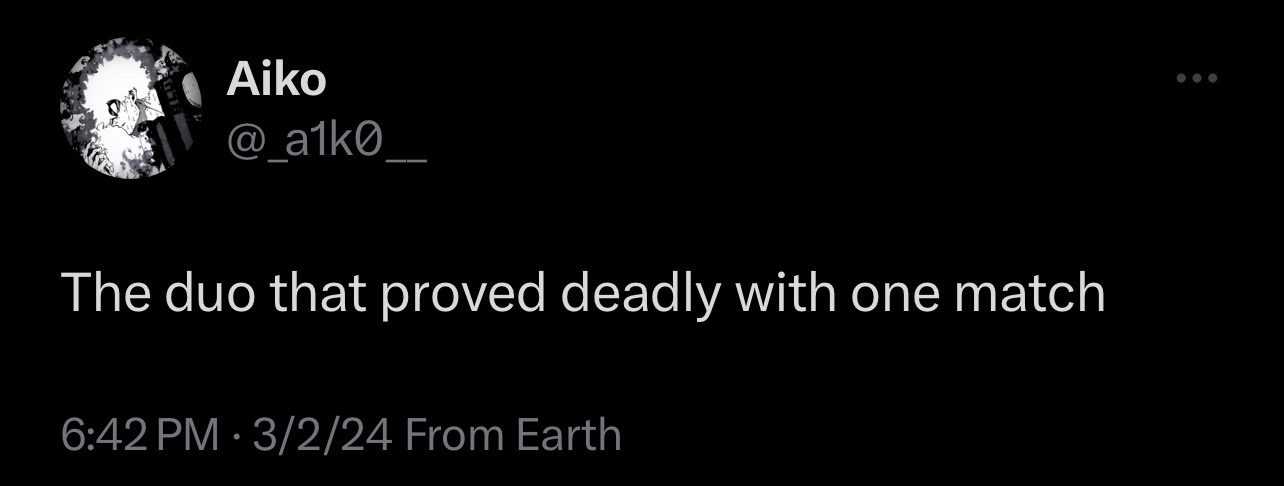
Task: Click the word "deadly" in the tweet
Action: [x=641, y=295]
